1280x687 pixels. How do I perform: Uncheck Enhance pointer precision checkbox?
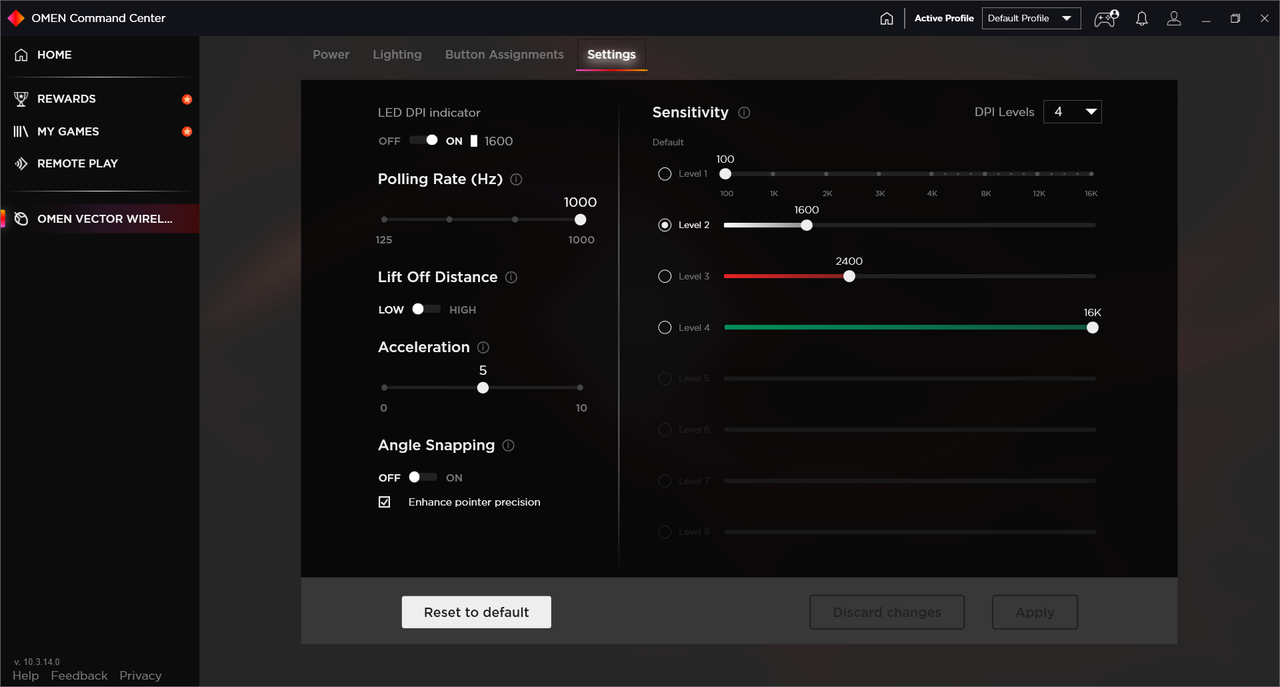384,502
